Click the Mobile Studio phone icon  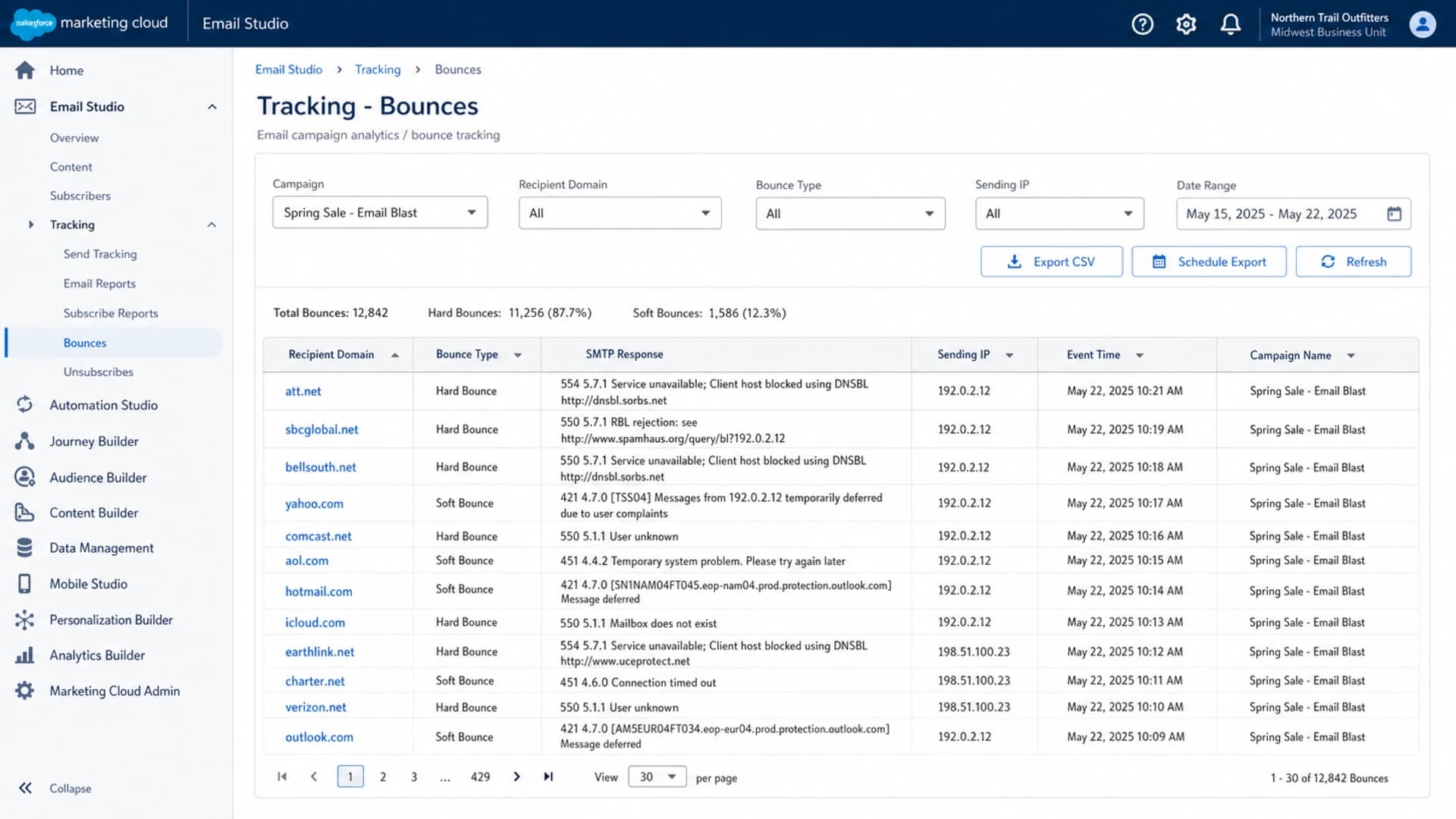pos(25,584)
